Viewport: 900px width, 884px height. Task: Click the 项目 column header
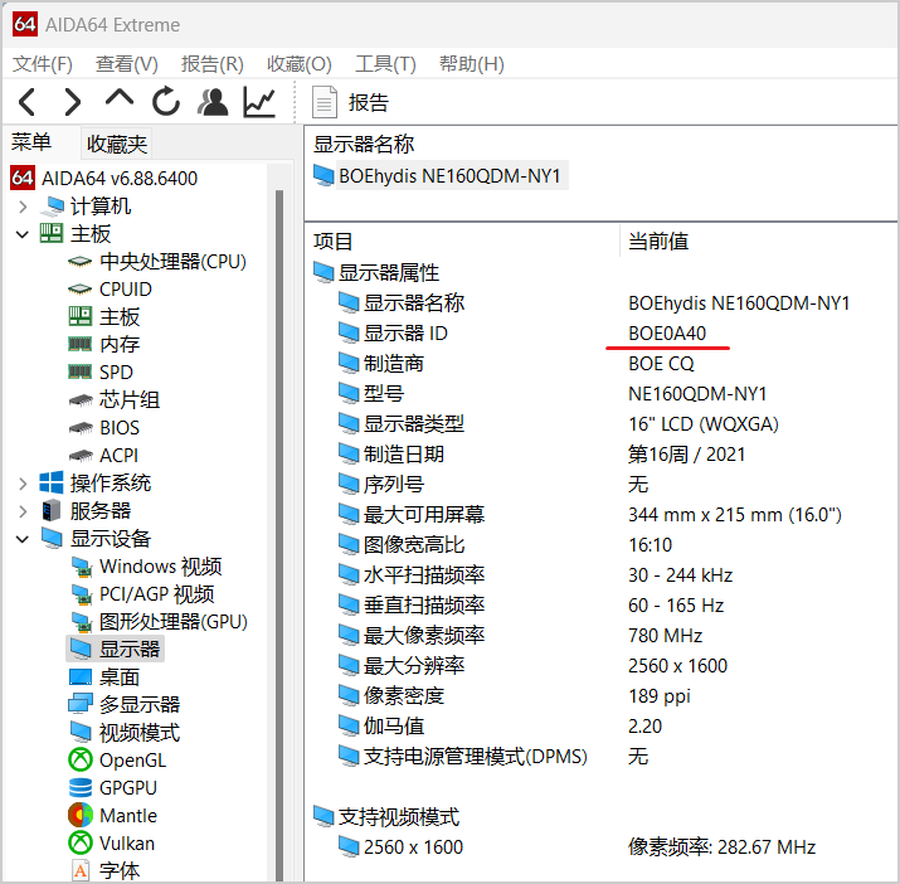pyautogui.click(x=332, y=241)
